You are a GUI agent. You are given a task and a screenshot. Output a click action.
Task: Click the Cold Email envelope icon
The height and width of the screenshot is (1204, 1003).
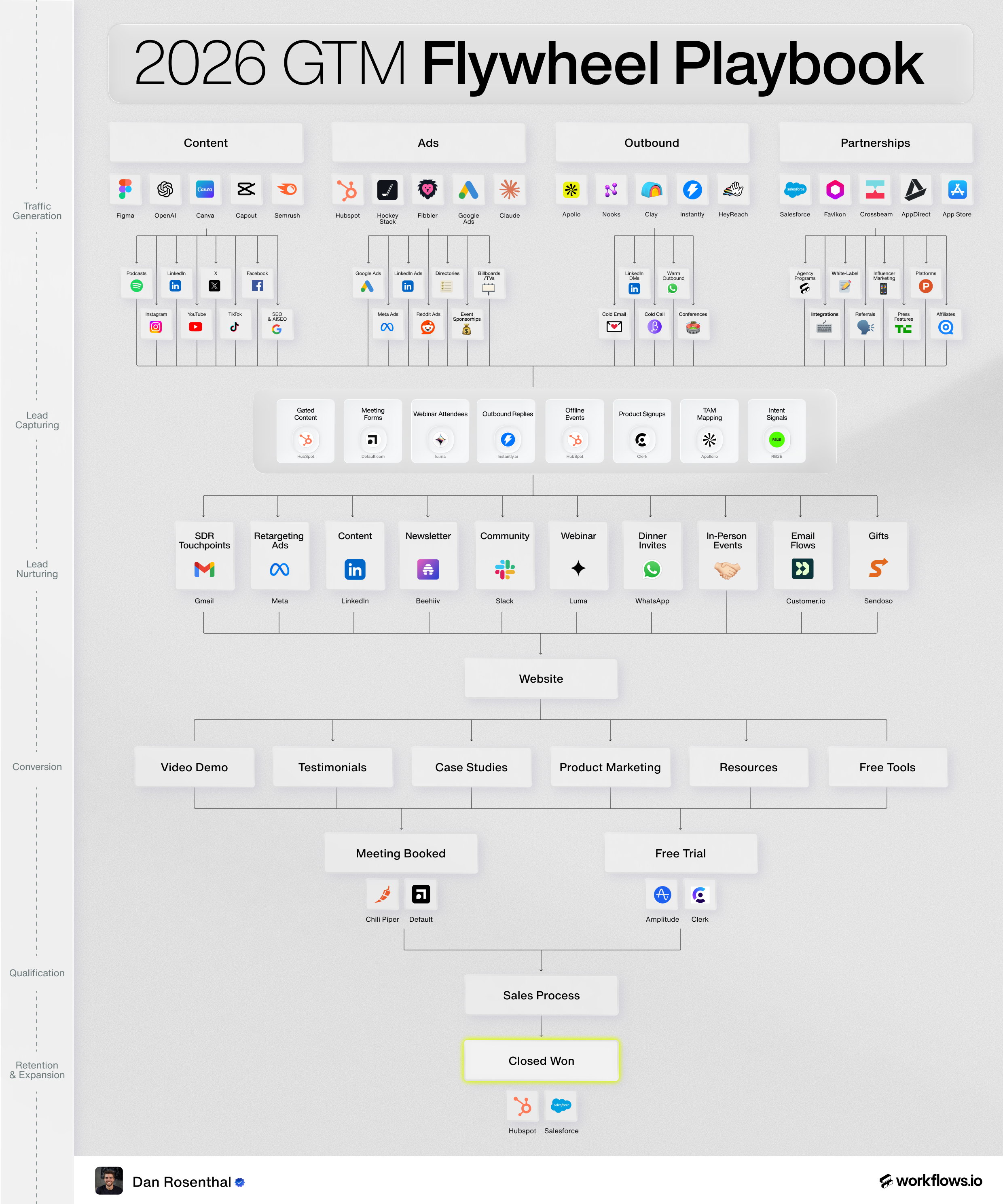click(x=614, y=327)
